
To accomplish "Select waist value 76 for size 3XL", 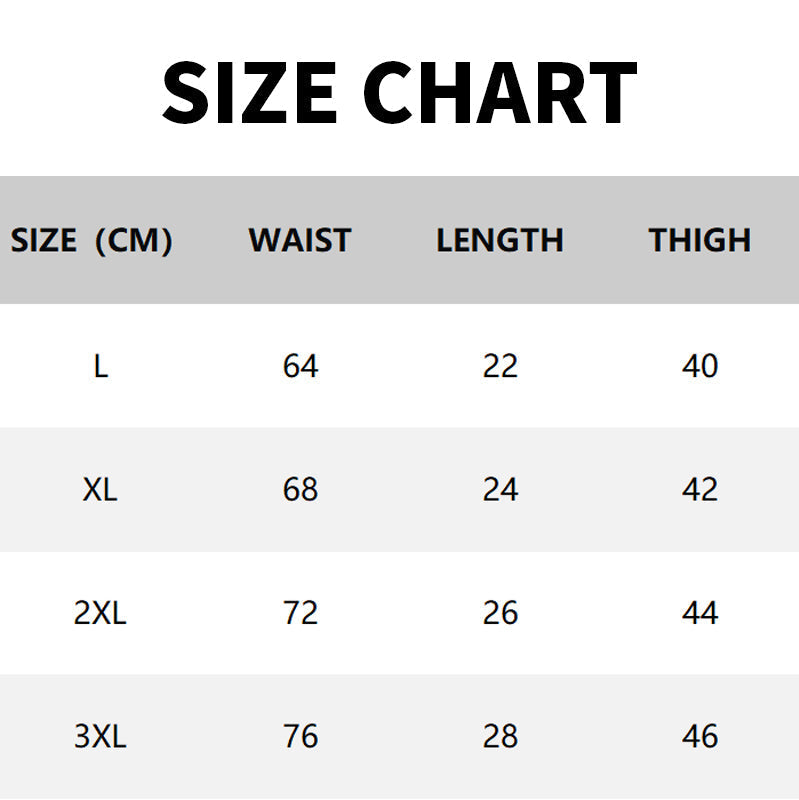I will (x=300, y=737).
